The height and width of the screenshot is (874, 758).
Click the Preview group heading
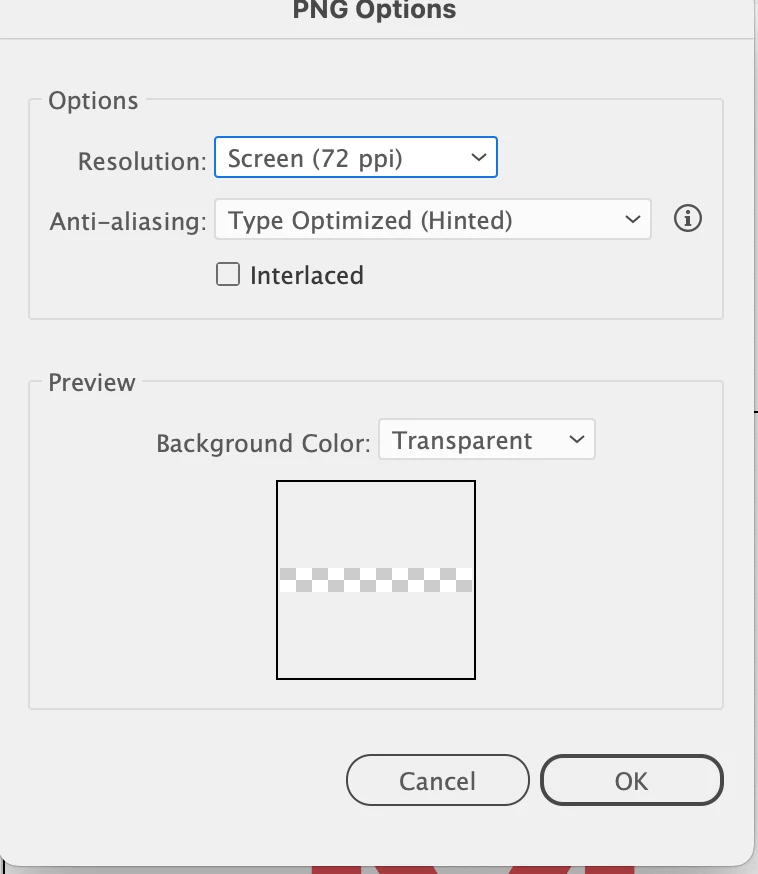coord(92,383)
